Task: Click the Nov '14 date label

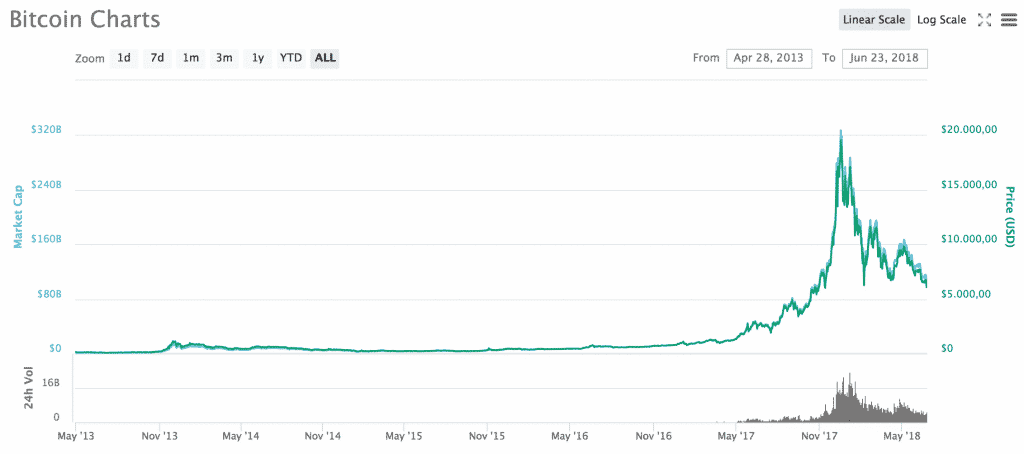Action: coord(325,434)
